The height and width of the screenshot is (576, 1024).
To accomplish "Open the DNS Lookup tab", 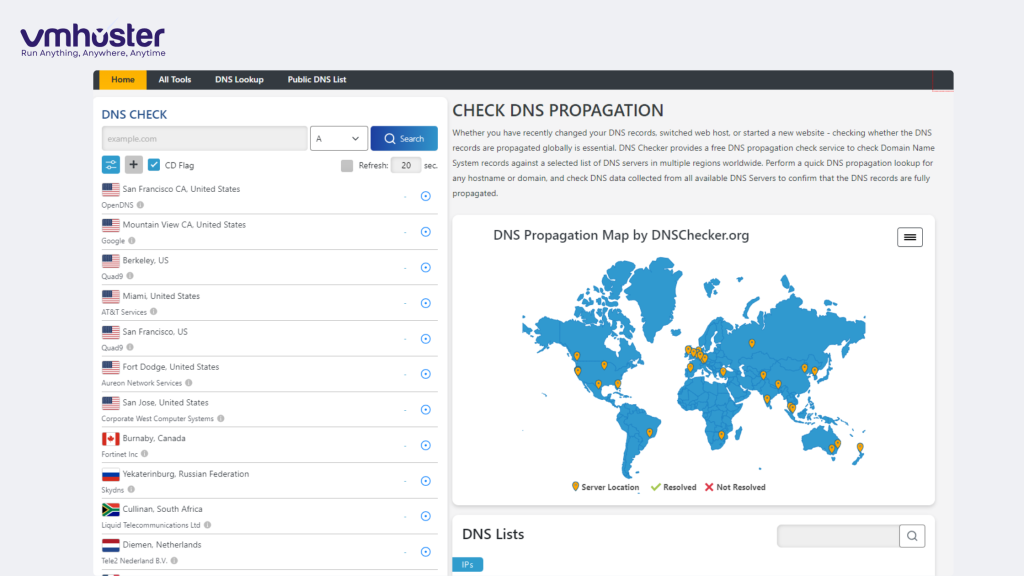I will [239, 80].
